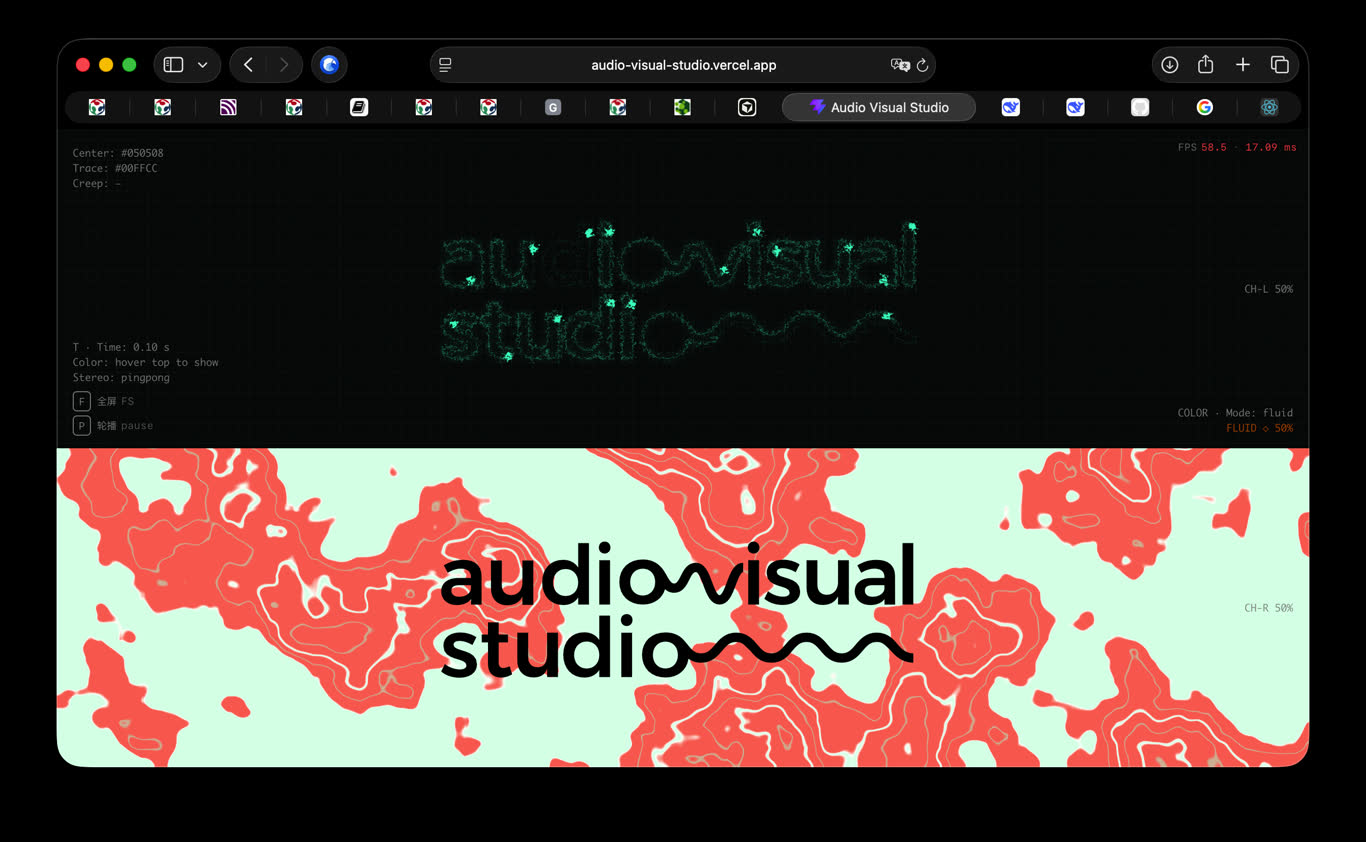Go forward with the forward arrow
The image size is (1366, 842).
[x=284, y=65]
